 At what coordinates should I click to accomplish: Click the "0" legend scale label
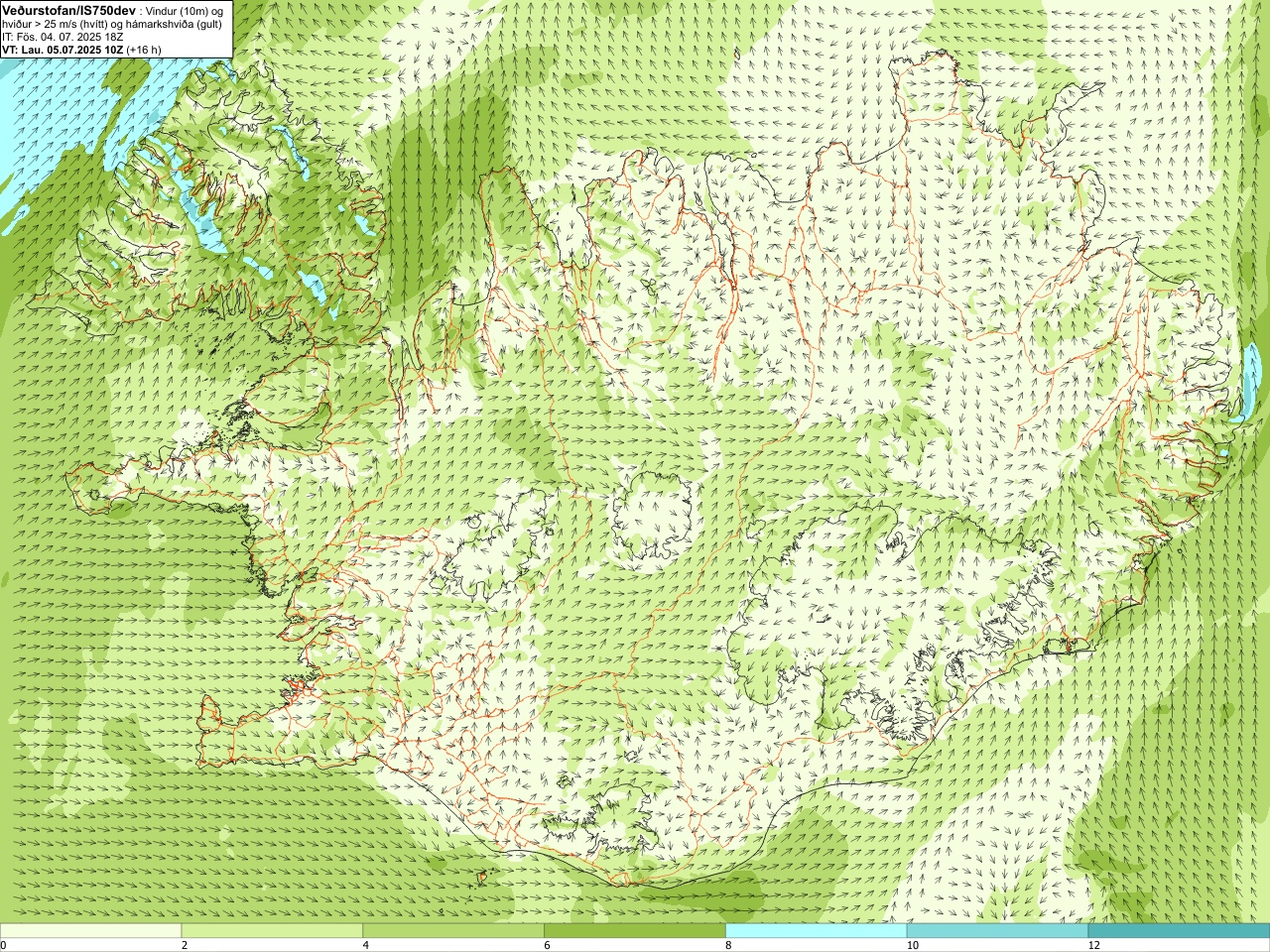click(4, 945)
